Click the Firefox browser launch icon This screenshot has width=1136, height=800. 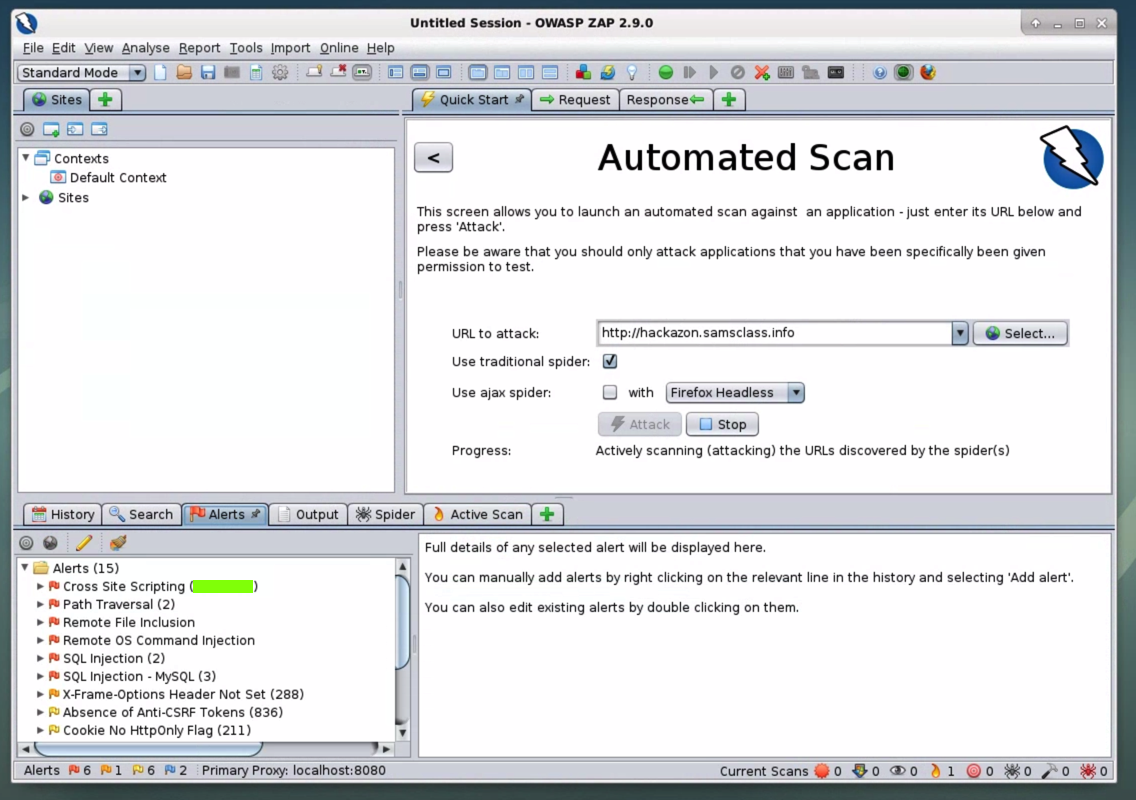928,72
